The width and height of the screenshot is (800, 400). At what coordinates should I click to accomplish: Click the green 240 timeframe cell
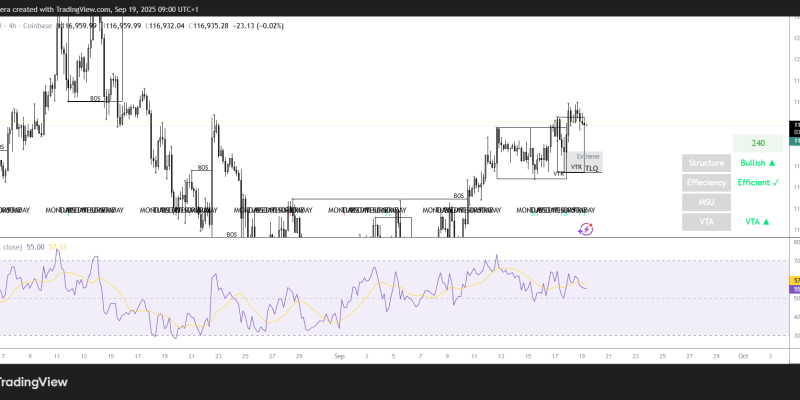(758, 143)
